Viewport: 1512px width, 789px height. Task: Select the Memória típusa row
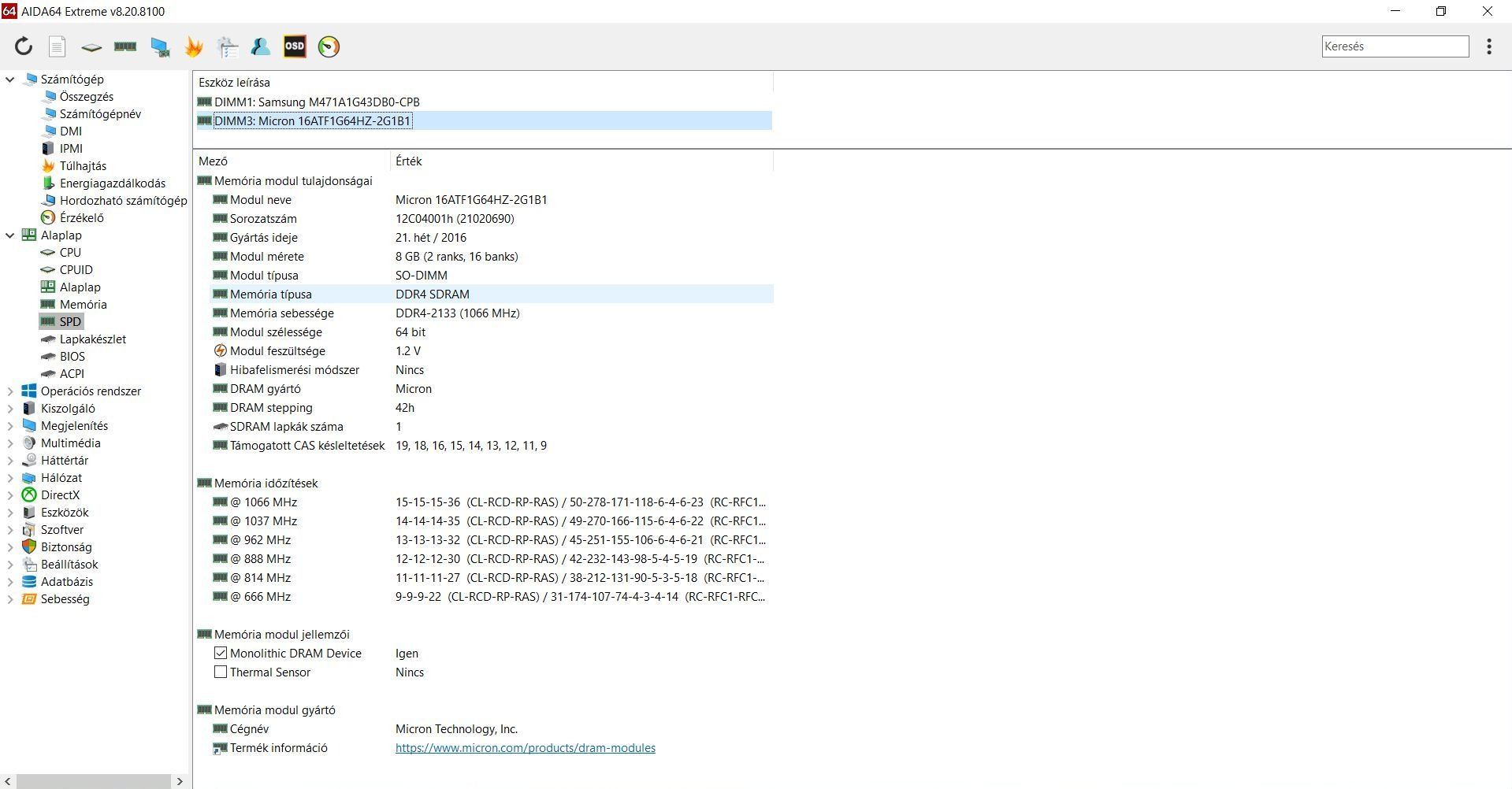pyautogui.click(x=492, y=294)
